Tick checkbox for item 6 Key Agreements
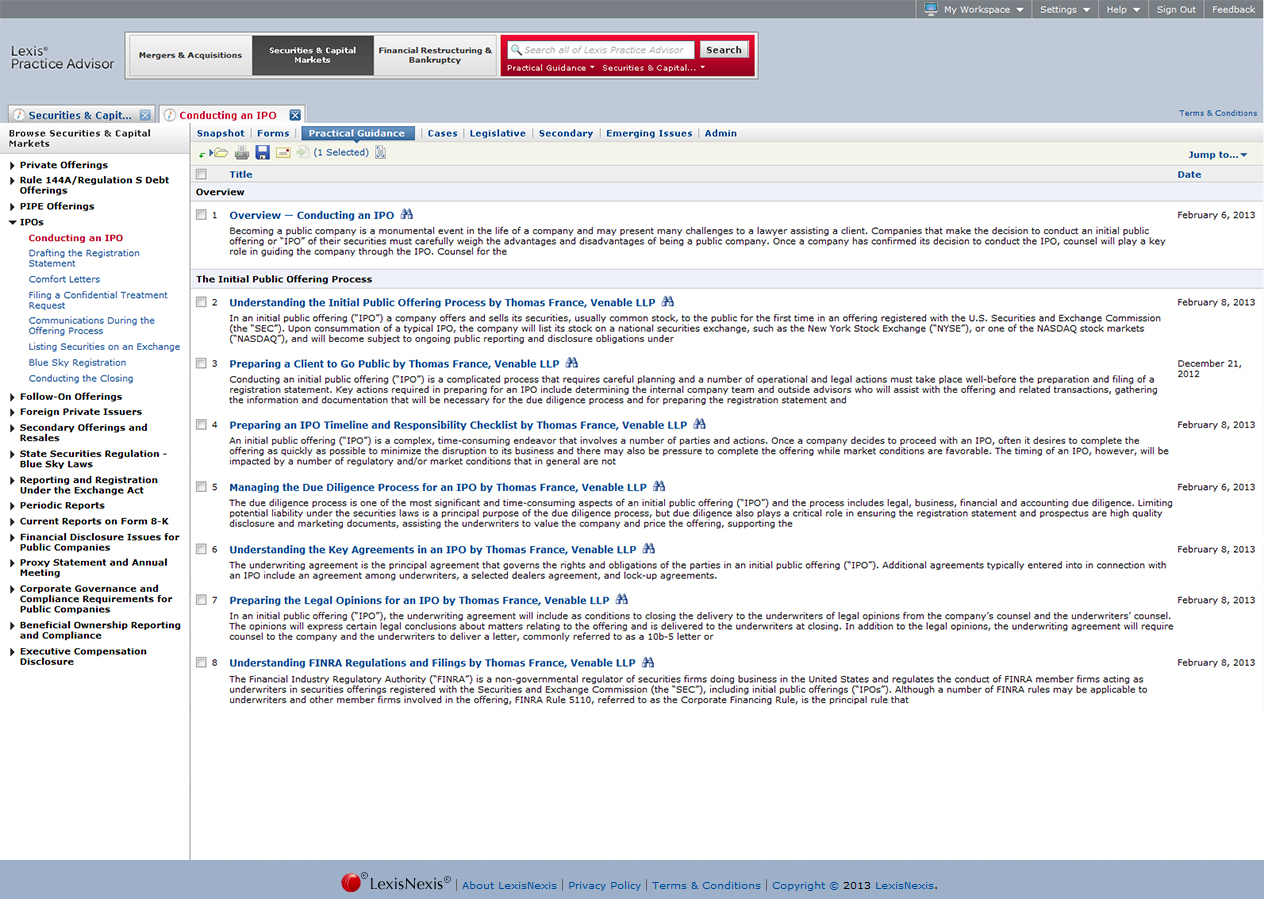The width and height of the screenshot is (1264, 899). [x=201, y=549]
